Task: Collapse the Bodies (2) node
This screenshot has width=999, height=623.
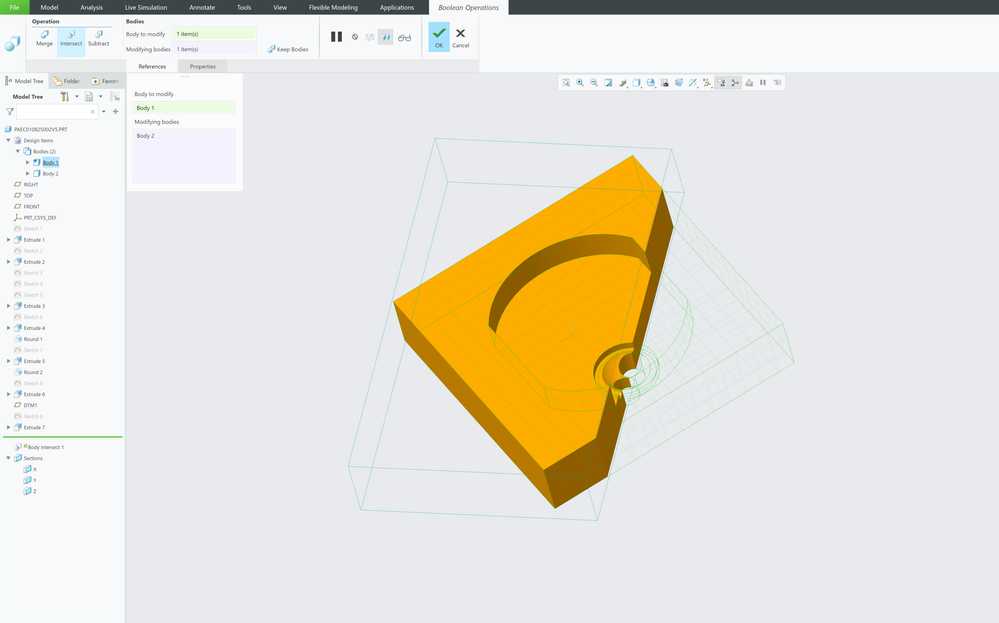Action: tap(18, 152)
